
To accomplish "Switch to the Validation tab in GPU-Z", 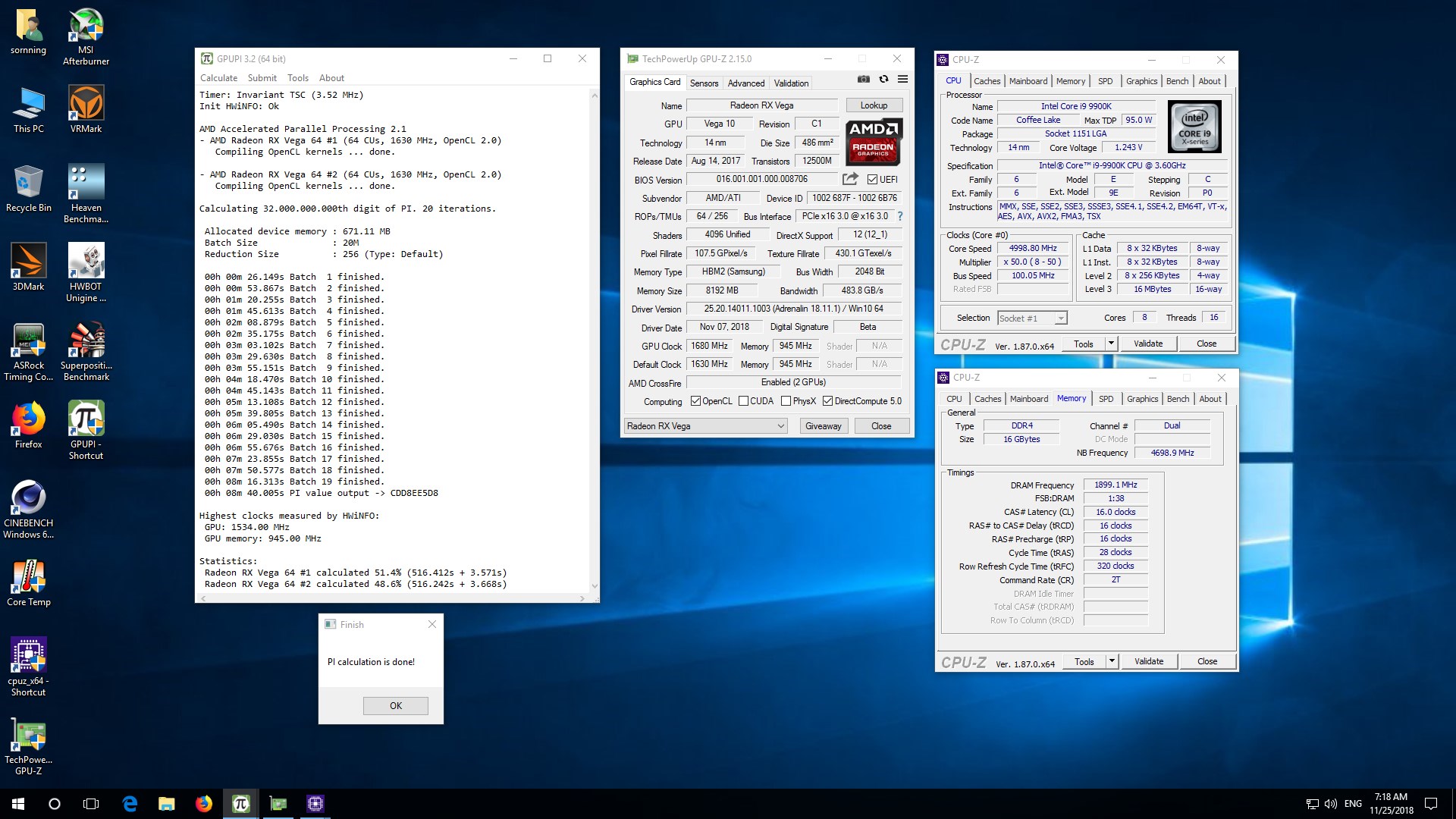I will point(791,83).
